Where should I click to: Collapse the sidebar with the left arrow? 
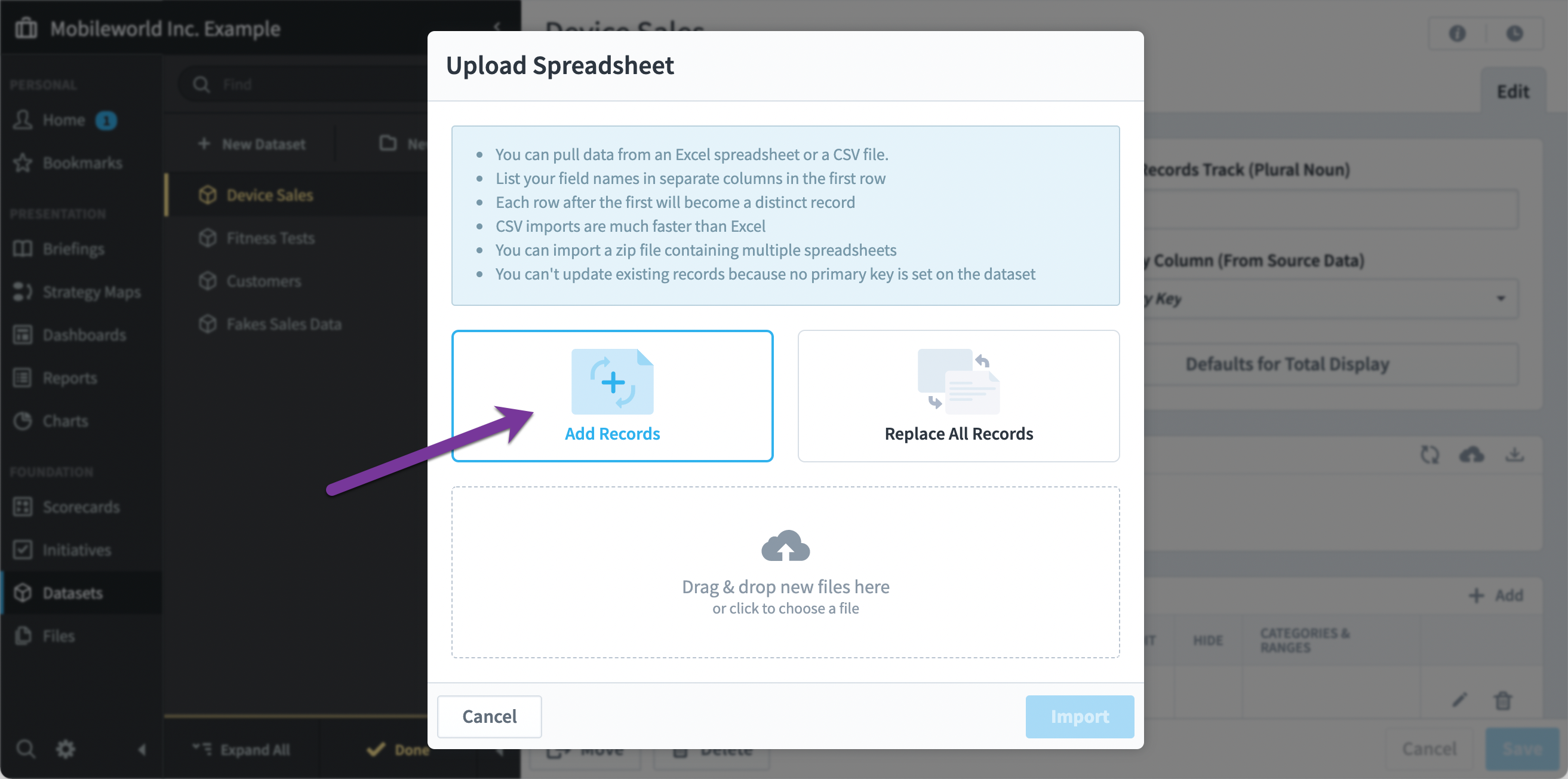click(x=142, y=749)
